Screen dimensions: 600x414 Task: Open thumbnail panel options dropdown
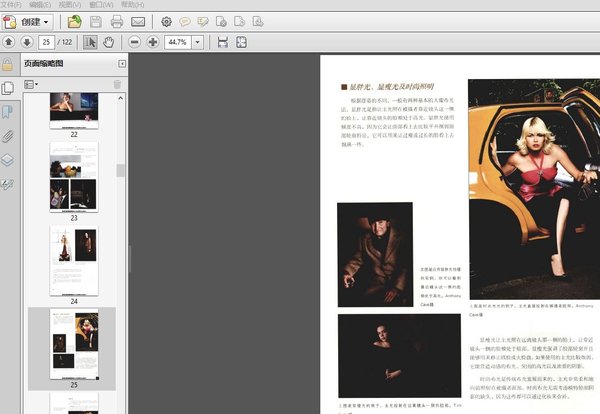point(31,85)
